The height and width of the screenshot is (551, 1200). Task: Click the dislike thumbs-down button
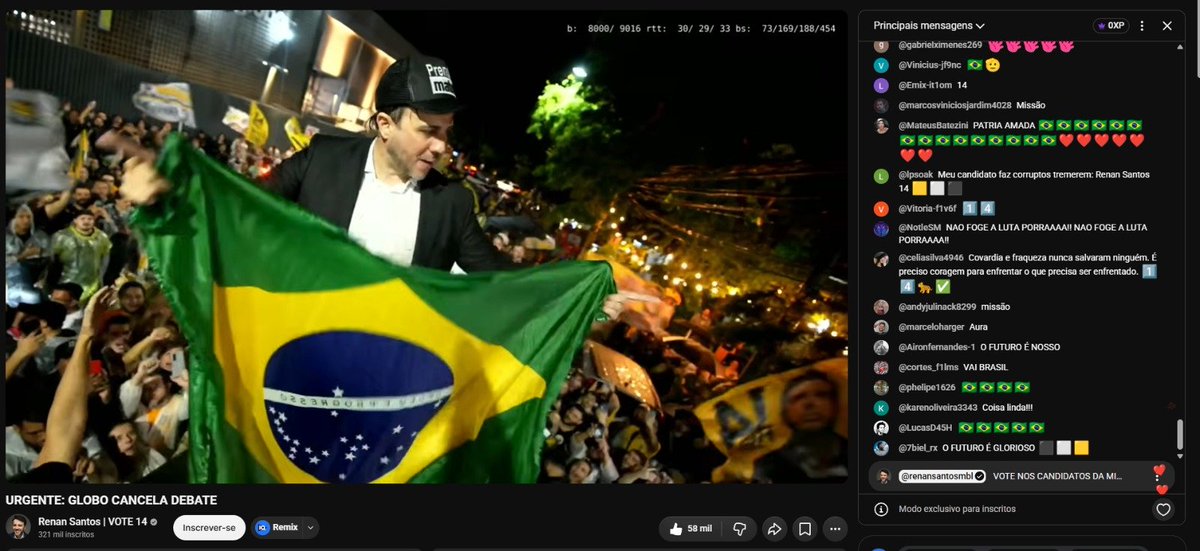(741, 528)
